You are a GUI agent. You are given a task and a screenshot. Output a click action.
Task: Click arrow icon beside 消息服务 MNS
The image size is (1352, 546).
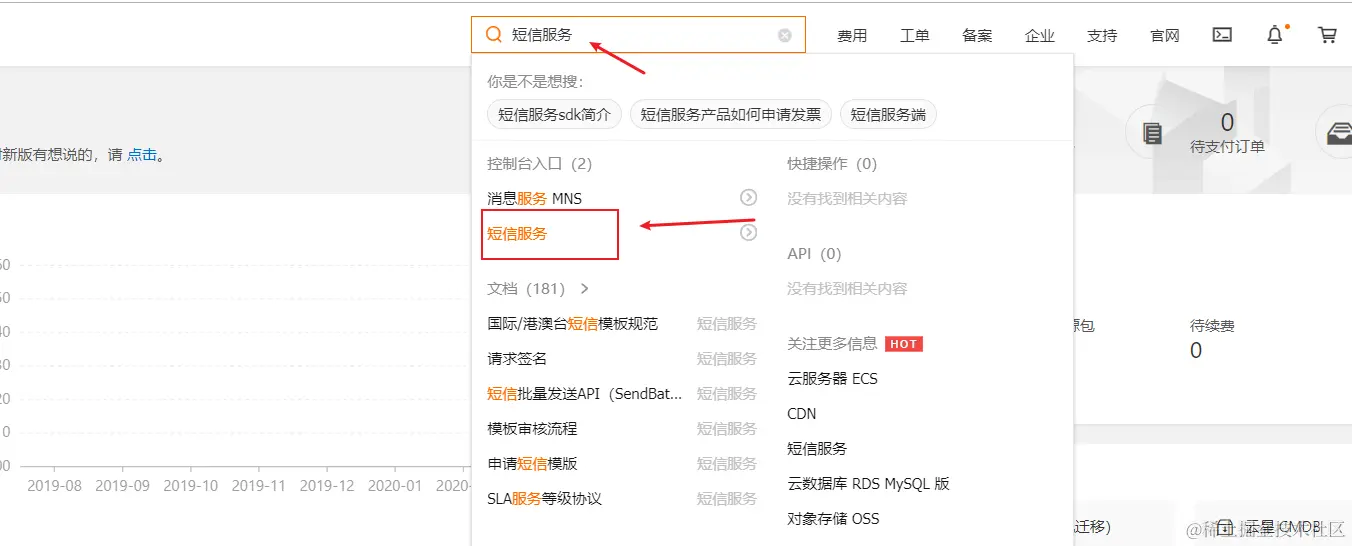[x=748, y=198]
